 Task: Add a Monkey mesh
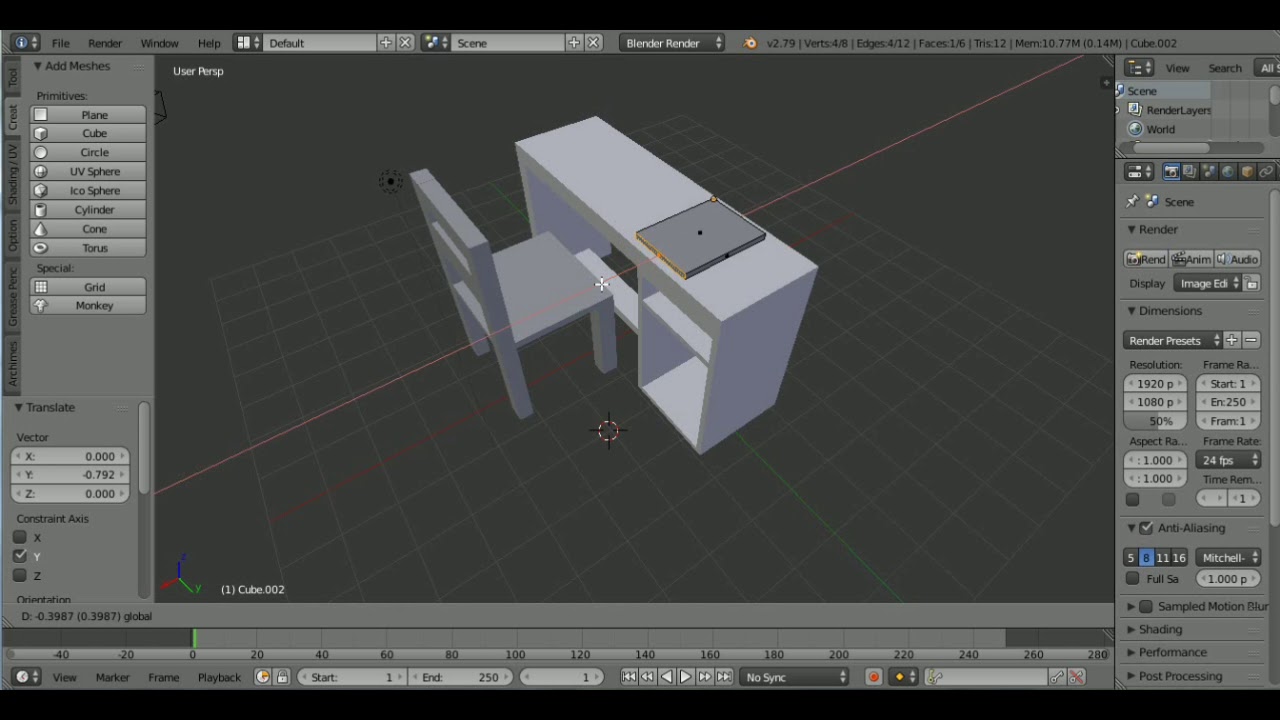pyautogui.click(x=87, y=306)
